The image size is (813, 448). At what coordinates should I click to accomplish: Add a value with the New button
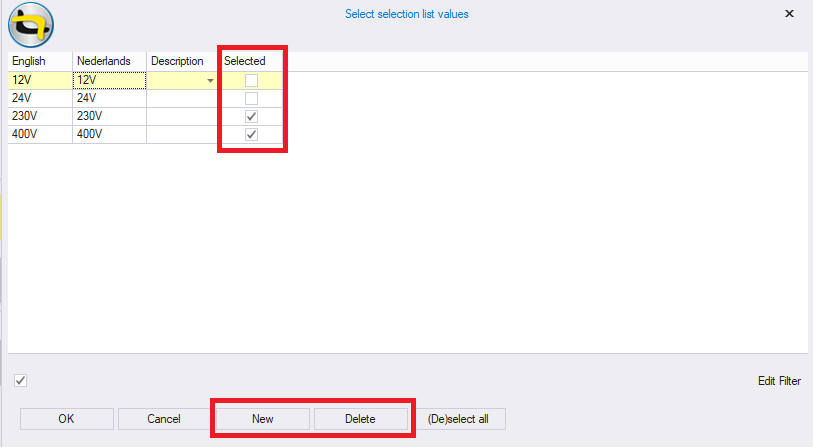click(262, 419)
